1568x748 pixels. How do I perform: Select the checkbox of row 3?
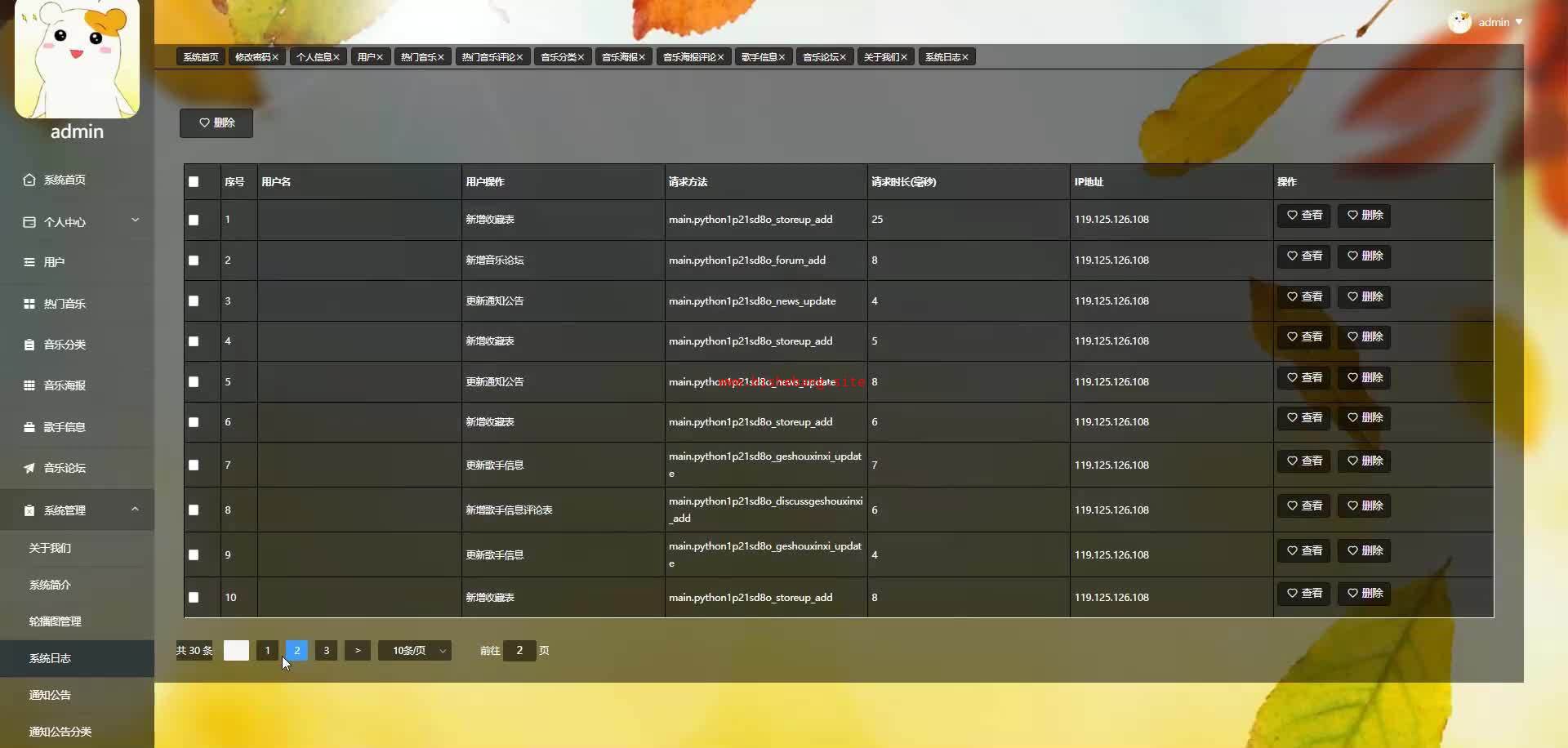tap(194, 301)
